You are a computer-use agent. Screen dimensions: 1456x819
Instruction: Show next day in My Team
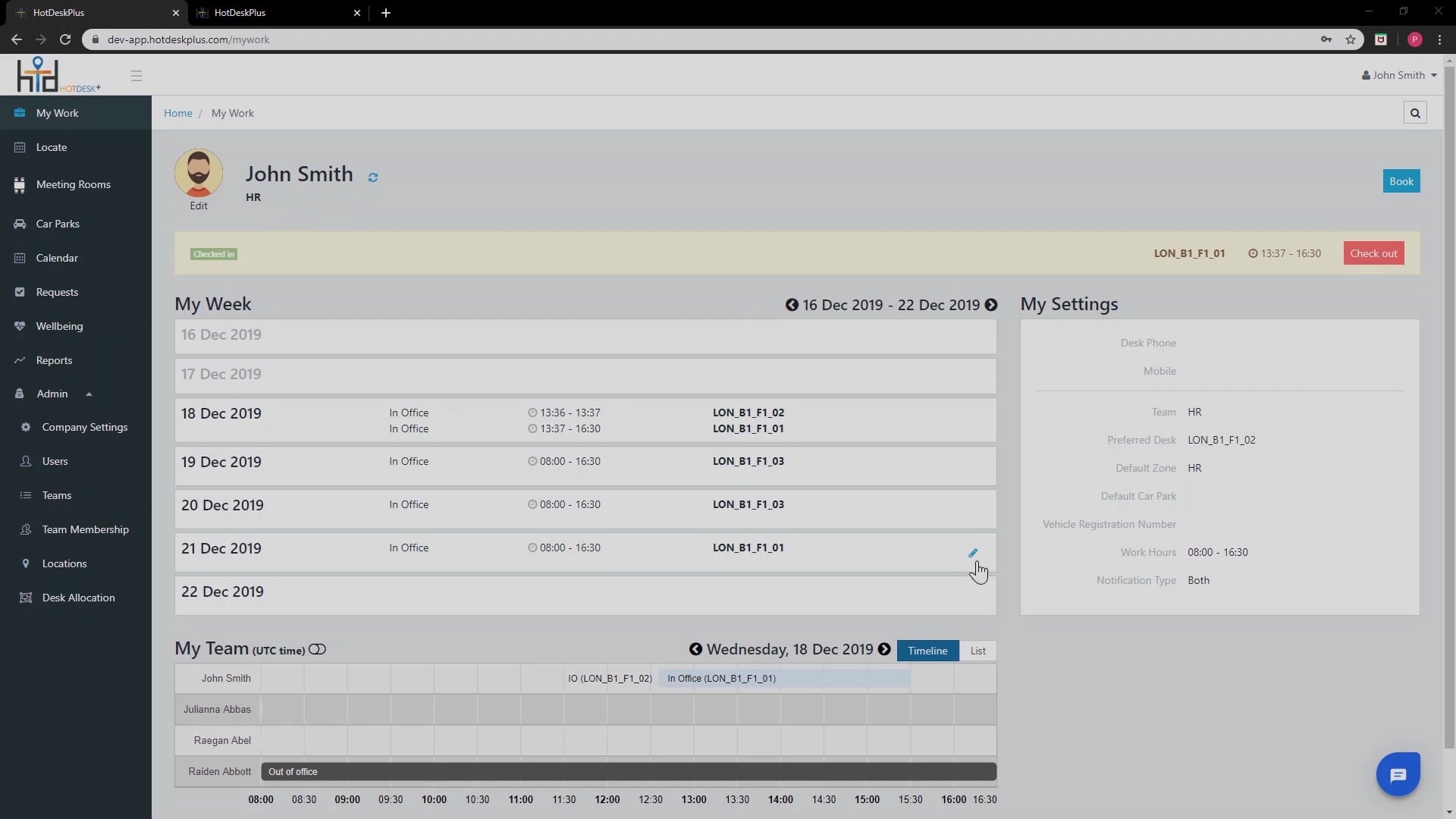click(x=884, y=649)
